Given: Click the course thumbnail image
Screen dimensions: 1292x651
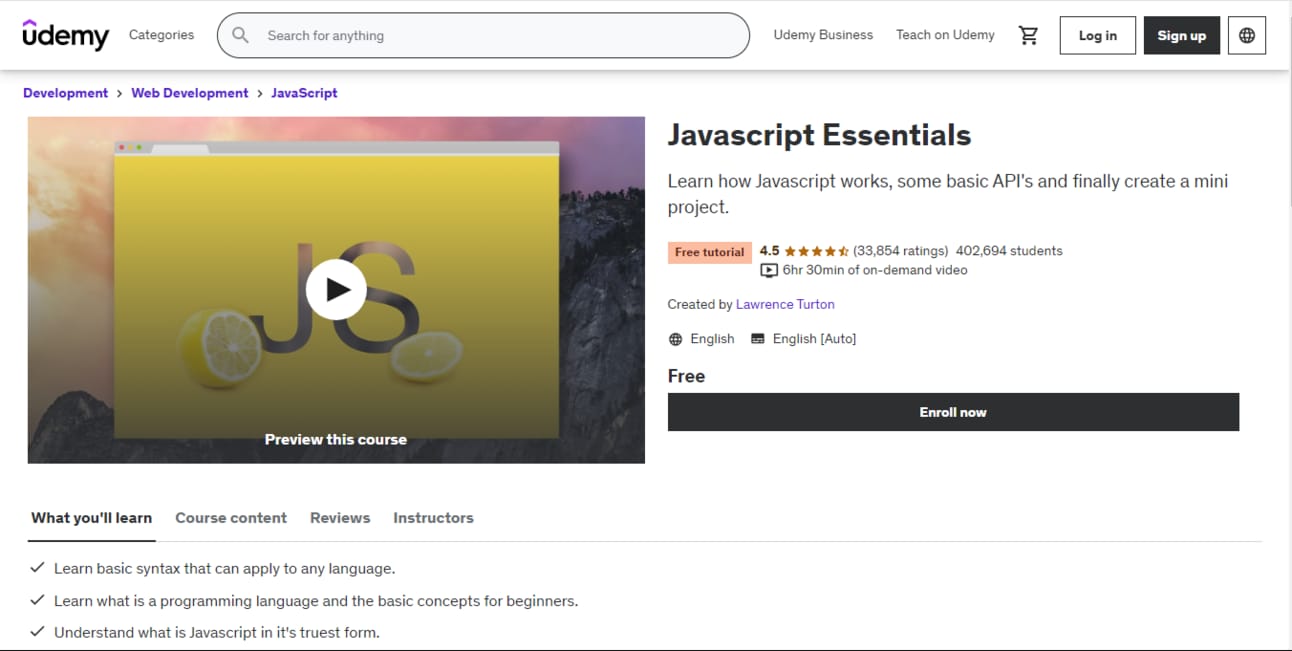Looking at the screenshot, I should click(x=336, y=290).
